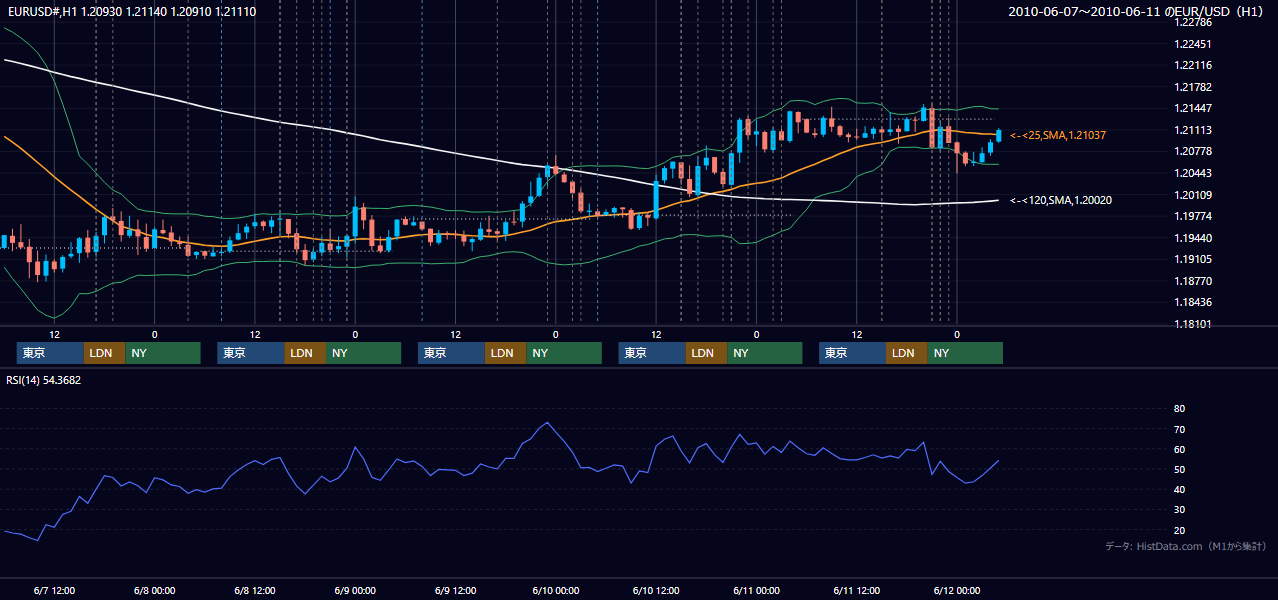Click price axis value 1.19105

[1193, 259]
